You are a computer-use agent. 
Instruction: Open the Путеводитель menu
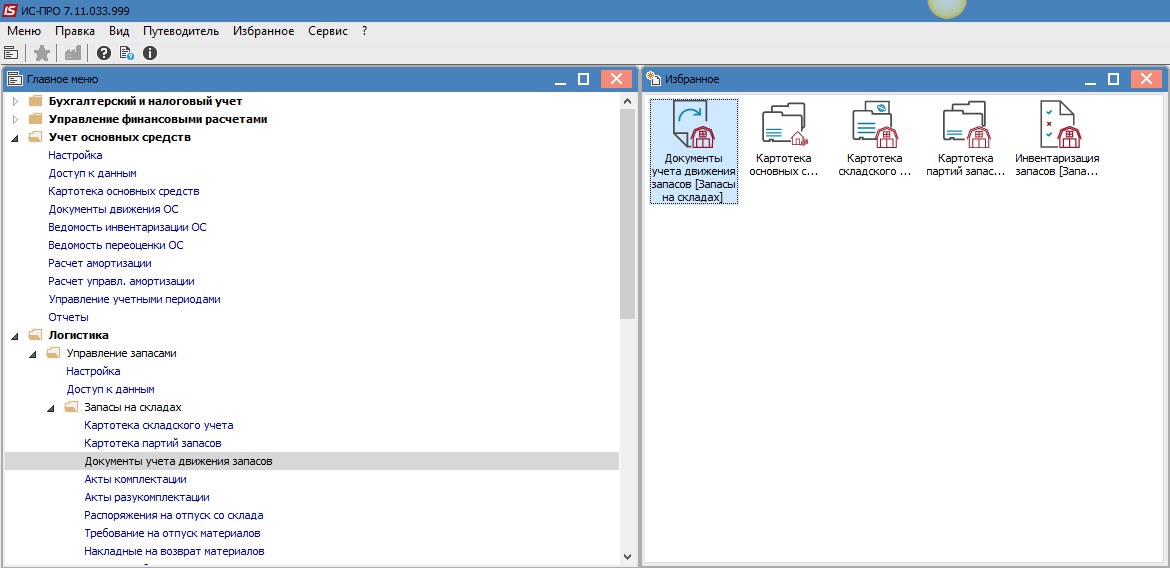181,31
